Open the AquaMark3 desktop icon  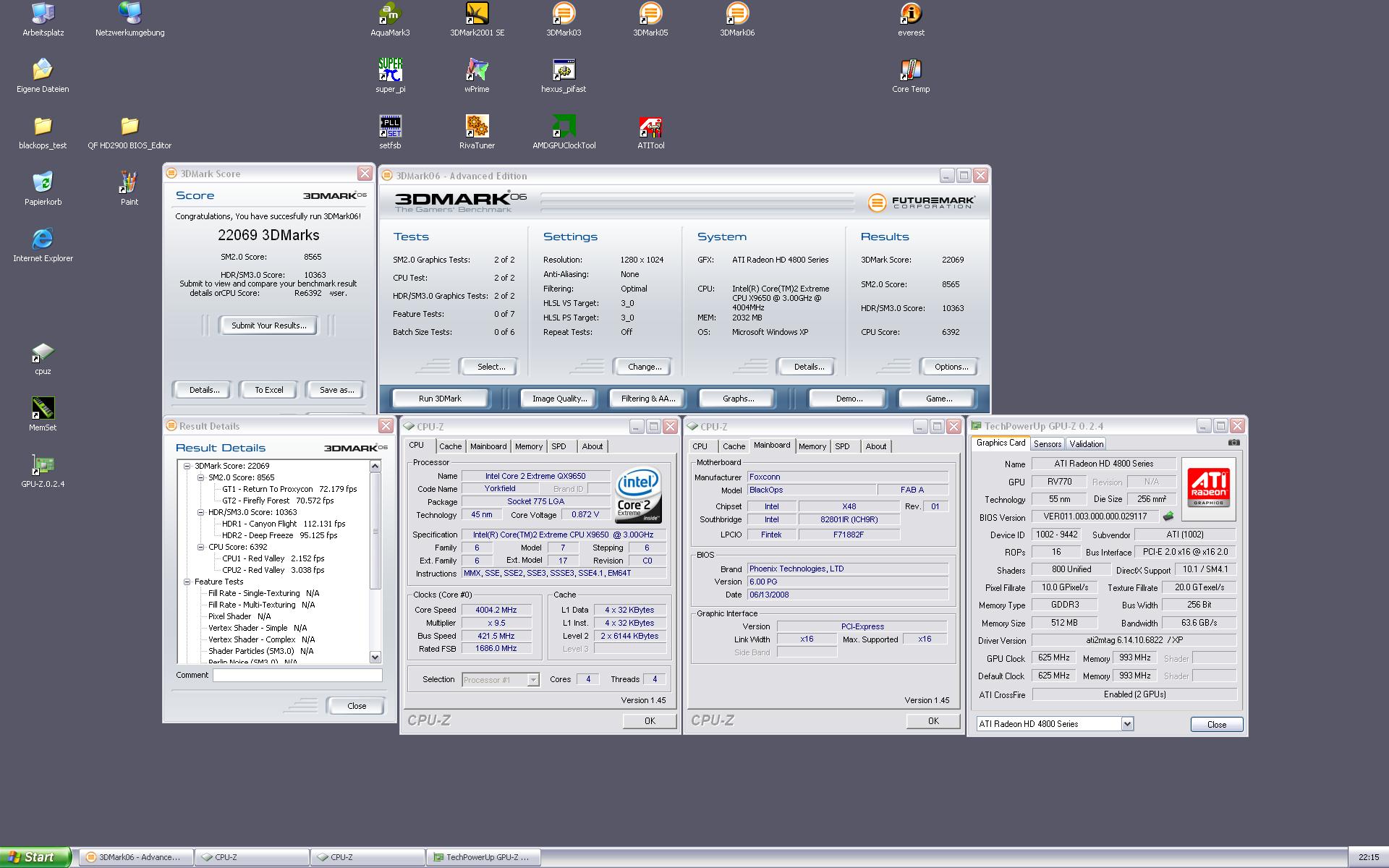pos(390,14)
